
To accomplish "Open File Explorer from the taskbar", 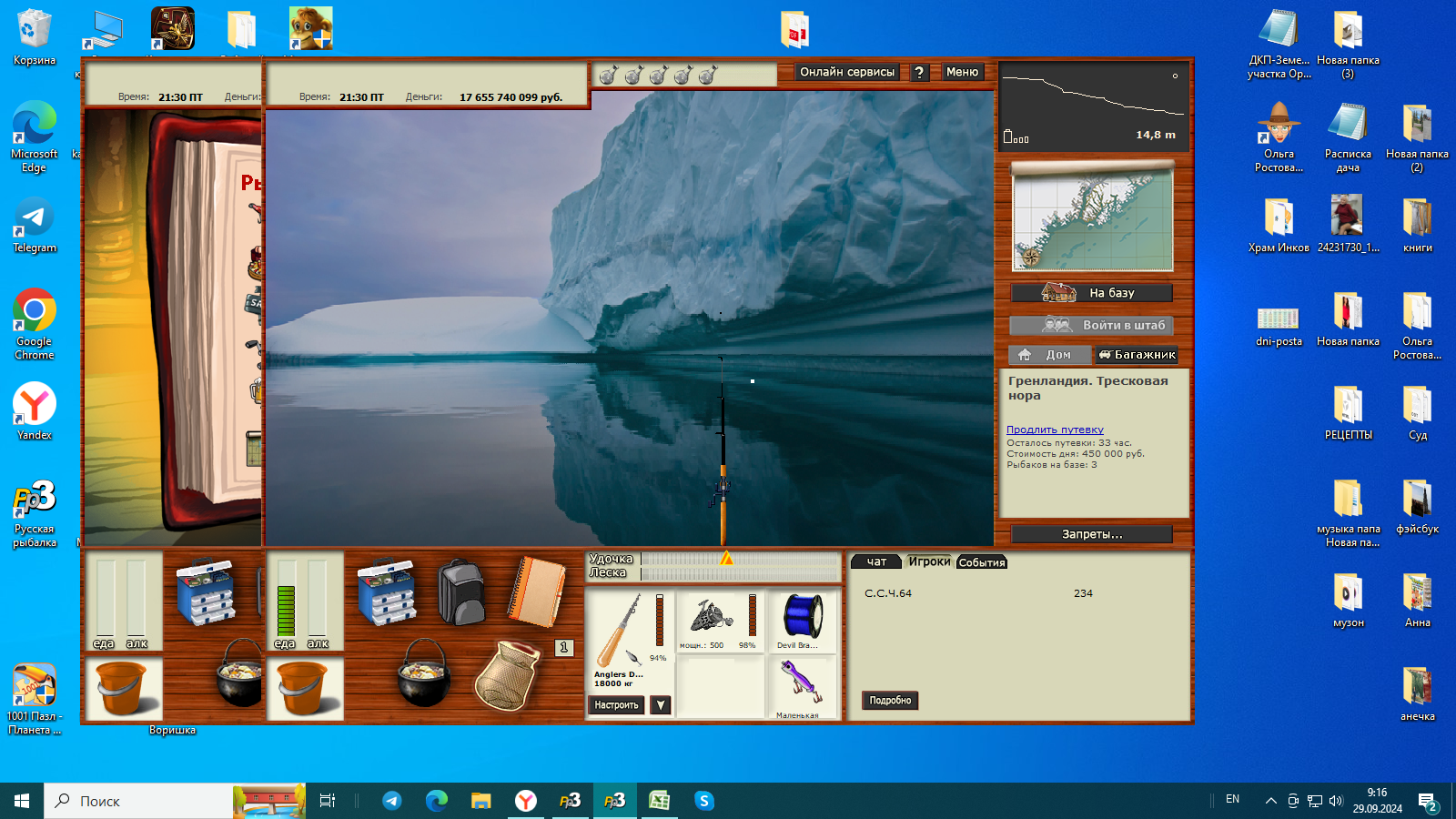I will click(x=480, y=801).
